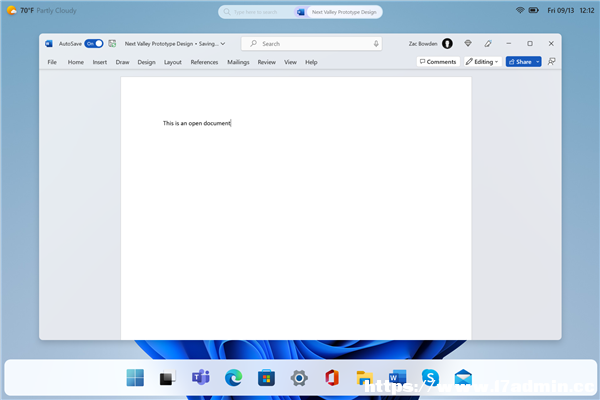The width and height of the screenshot is (600, 400).
Task: Go to the Mailings tab
Action: (x=238, y=62)
